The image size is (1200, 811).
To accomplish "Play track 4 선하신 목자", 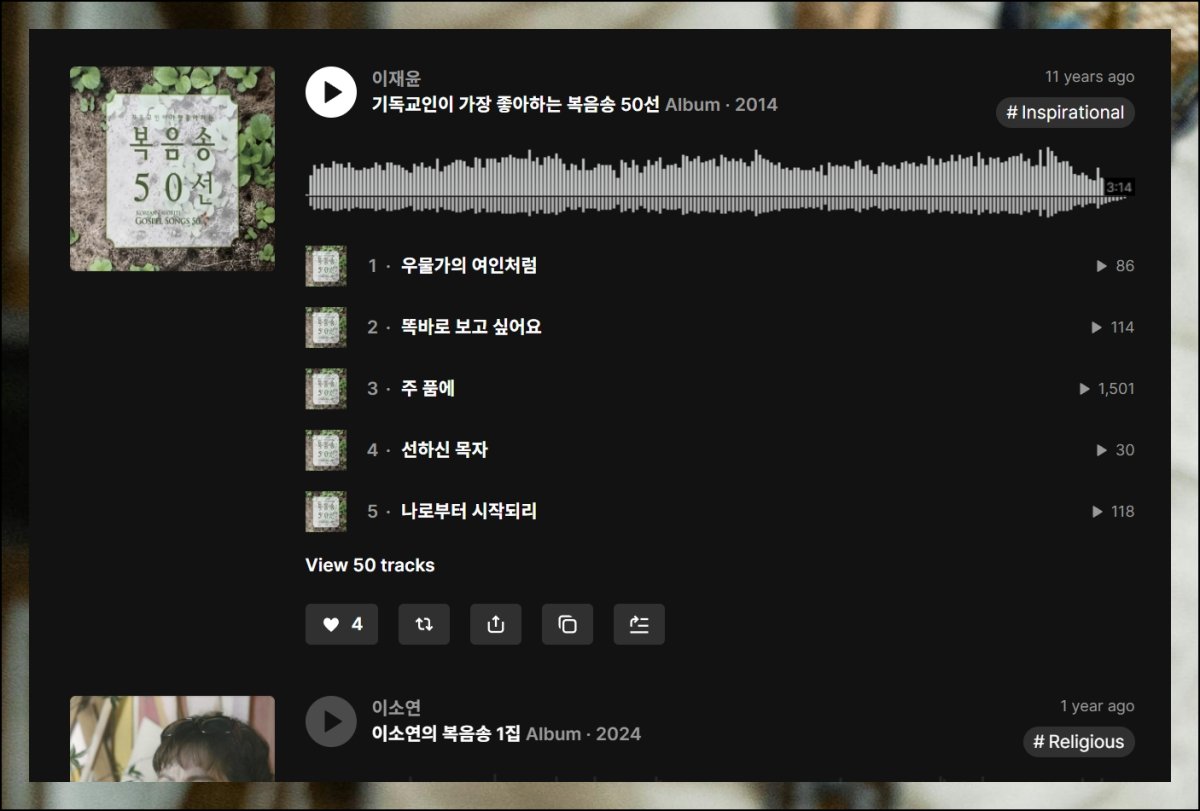I will [444, 450].
